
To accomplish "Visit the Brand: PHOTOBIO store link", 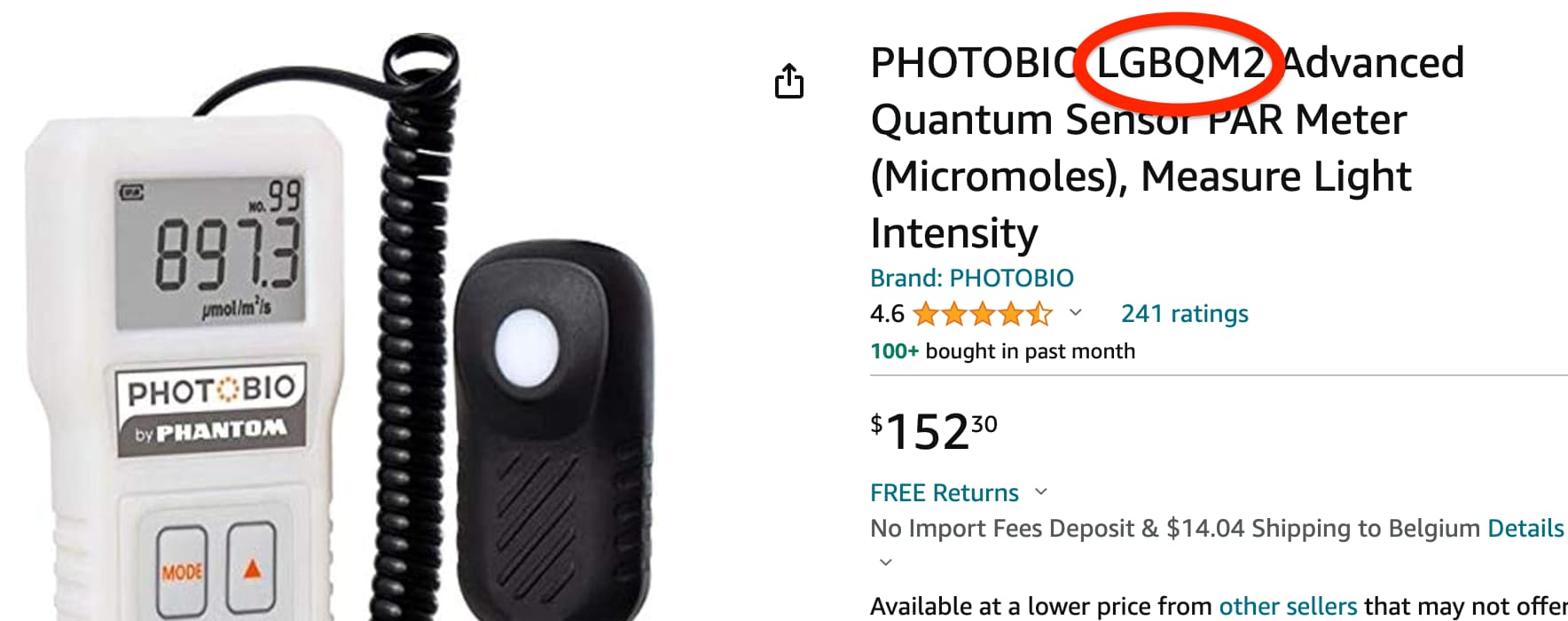I will 972,278.
